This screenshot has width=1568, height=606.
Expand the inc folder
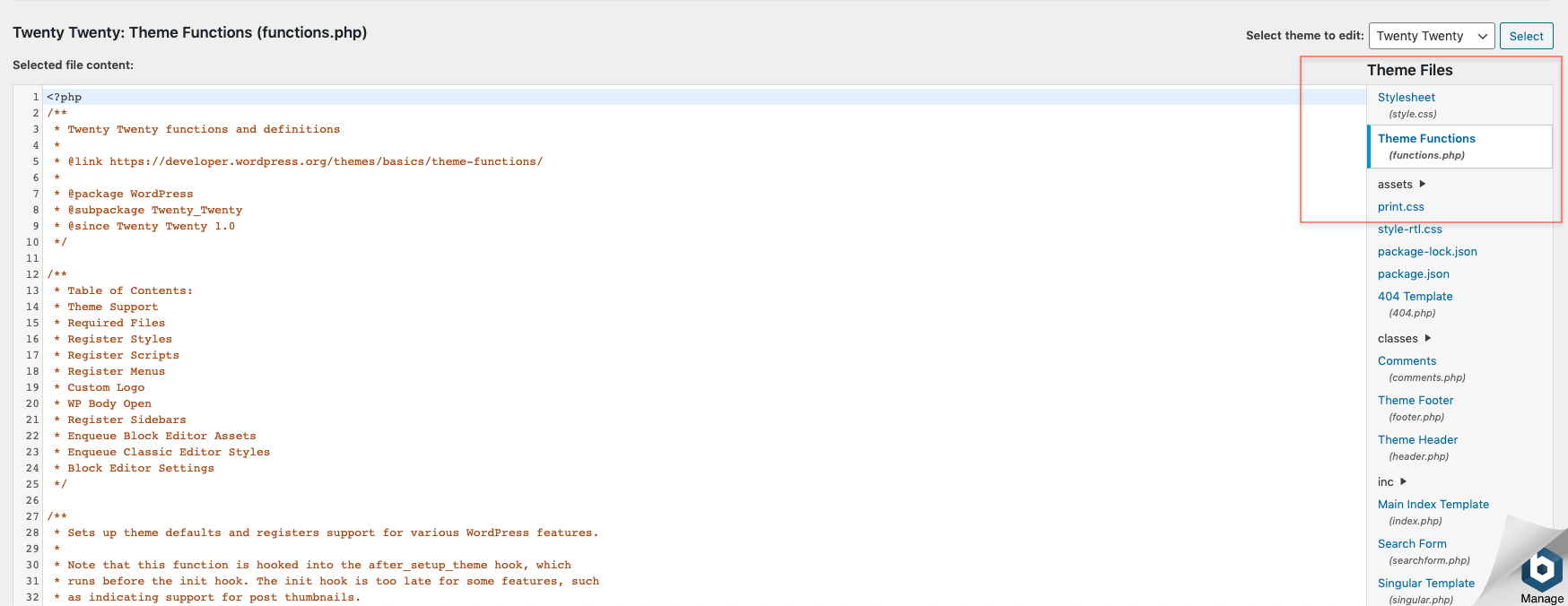pyautogui.click(x=1391, y=482)
